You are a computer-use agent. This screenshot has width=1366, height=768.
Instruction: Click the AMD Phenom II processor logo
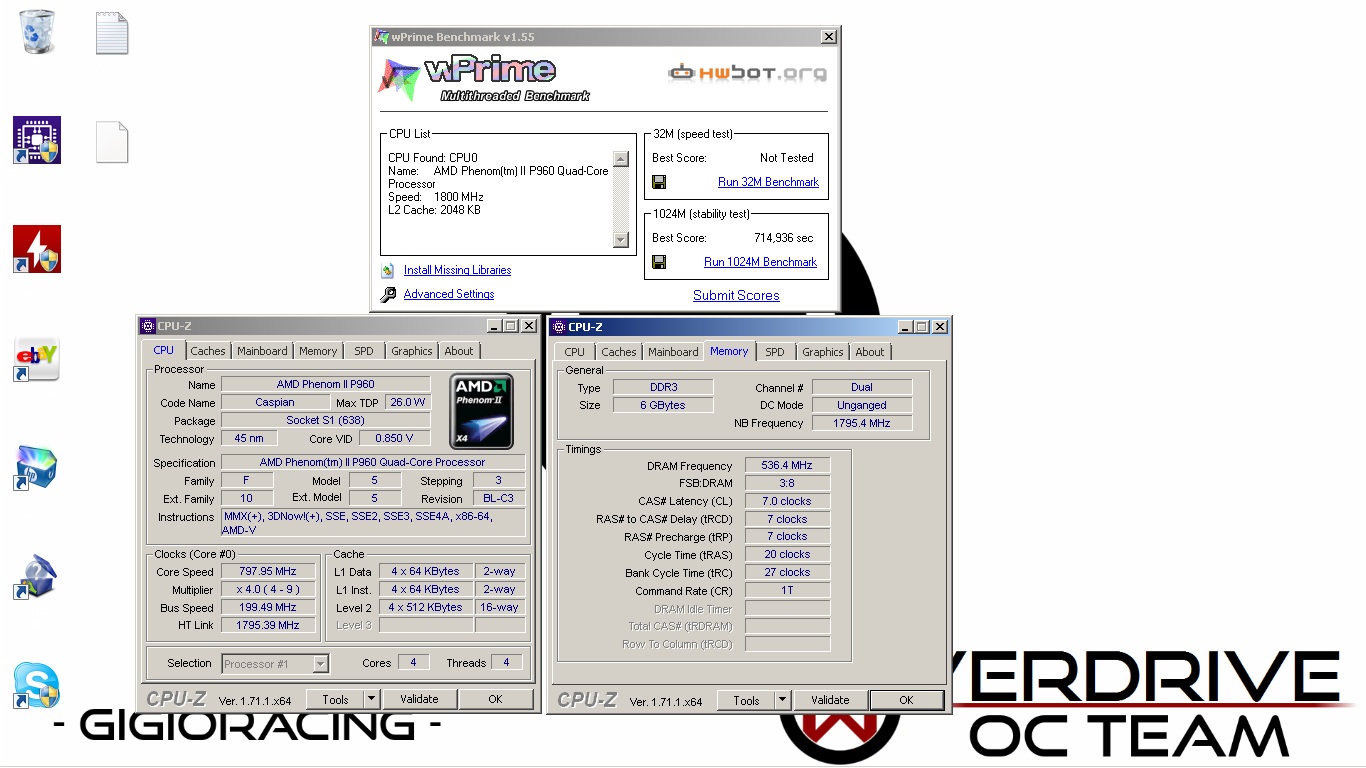coord(482,411)
